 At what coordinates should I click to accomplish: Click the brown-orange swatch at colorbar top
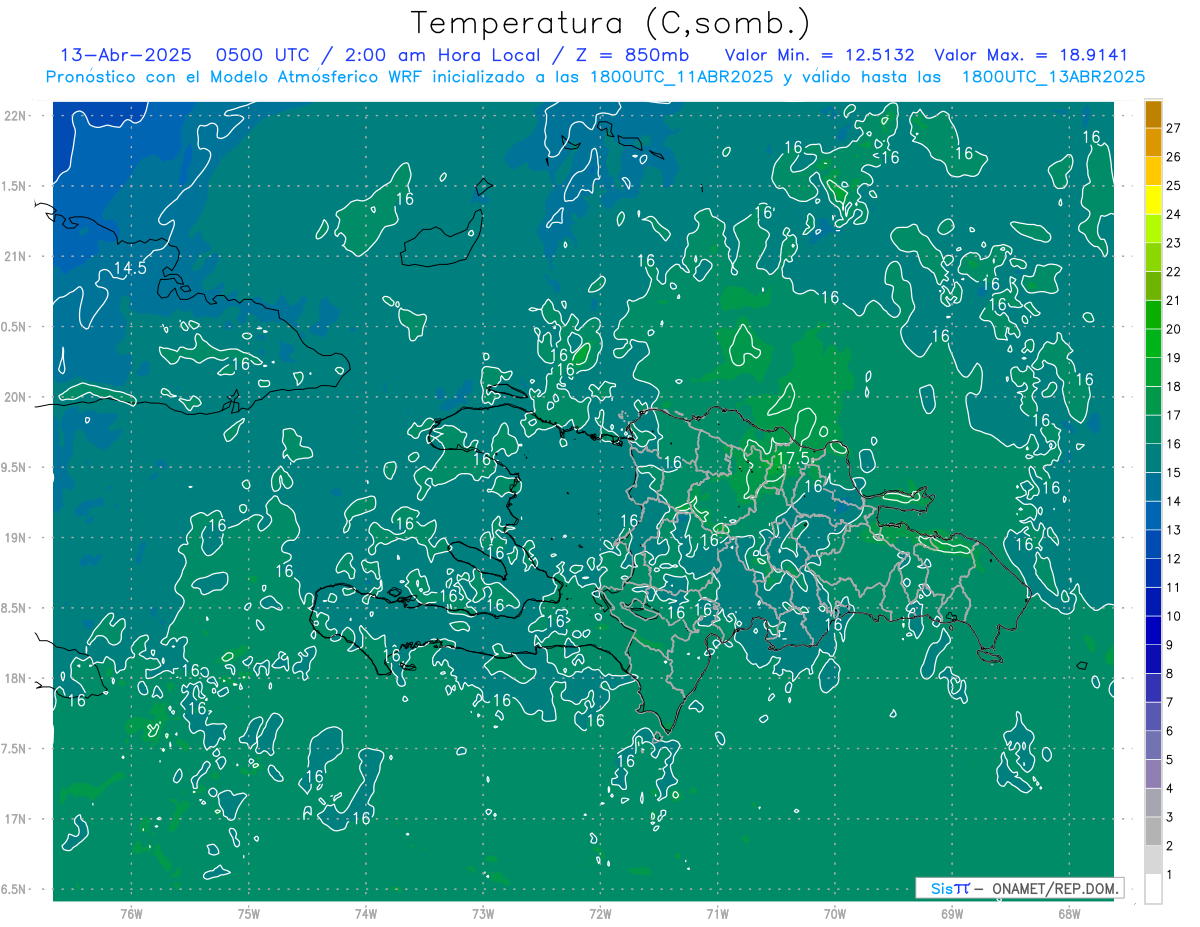tap(1153, 114)
